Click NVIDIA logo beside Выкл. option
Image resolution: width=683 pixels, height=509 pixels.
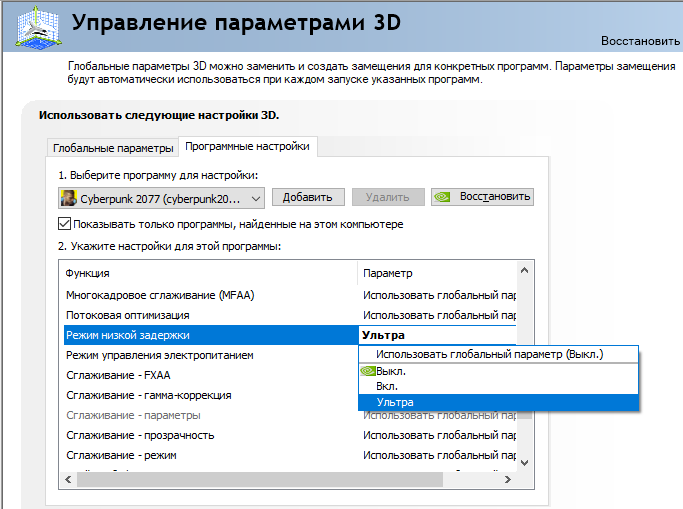(368, 371)
